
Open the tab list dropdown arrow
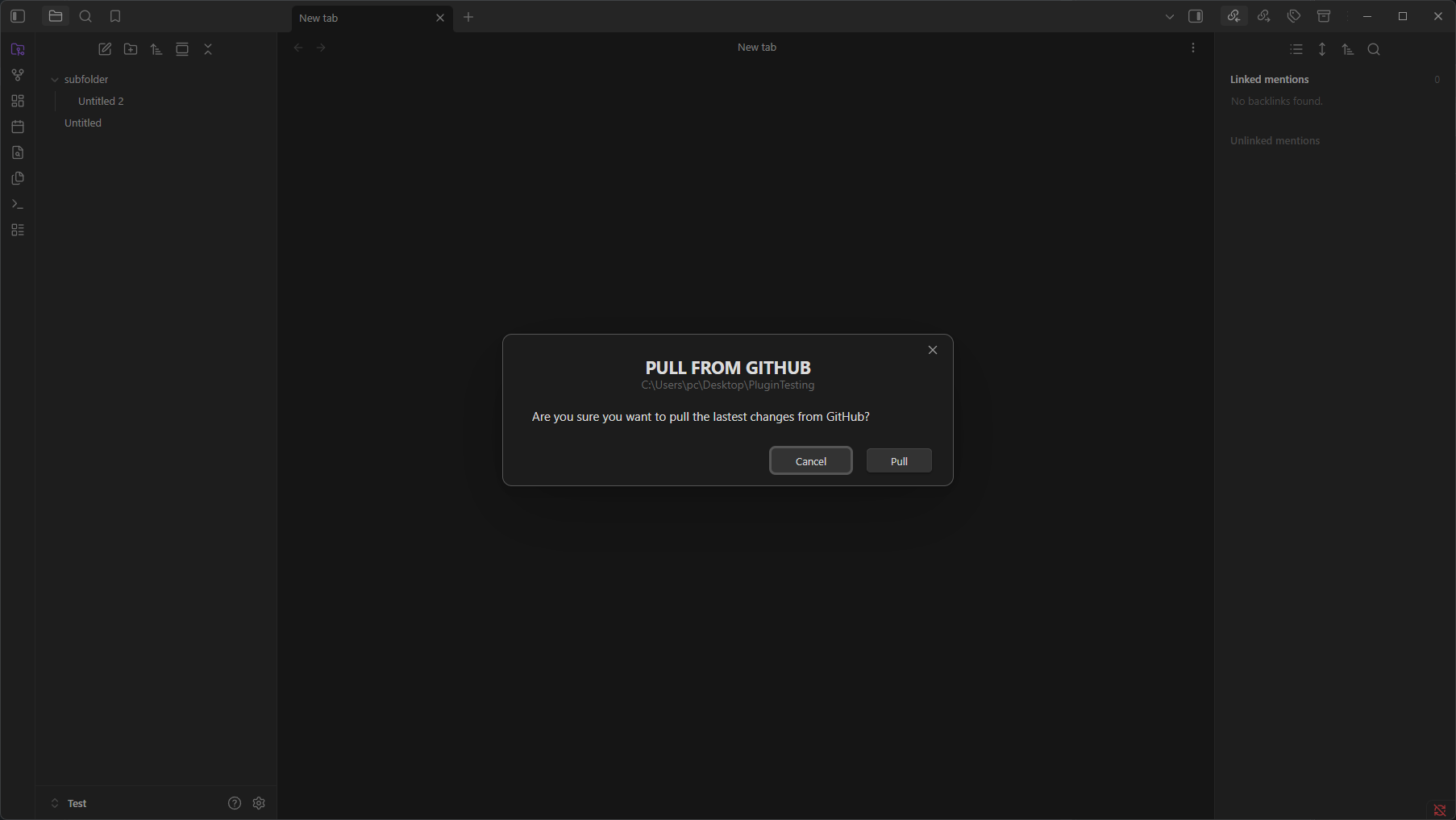[1170, 17]
